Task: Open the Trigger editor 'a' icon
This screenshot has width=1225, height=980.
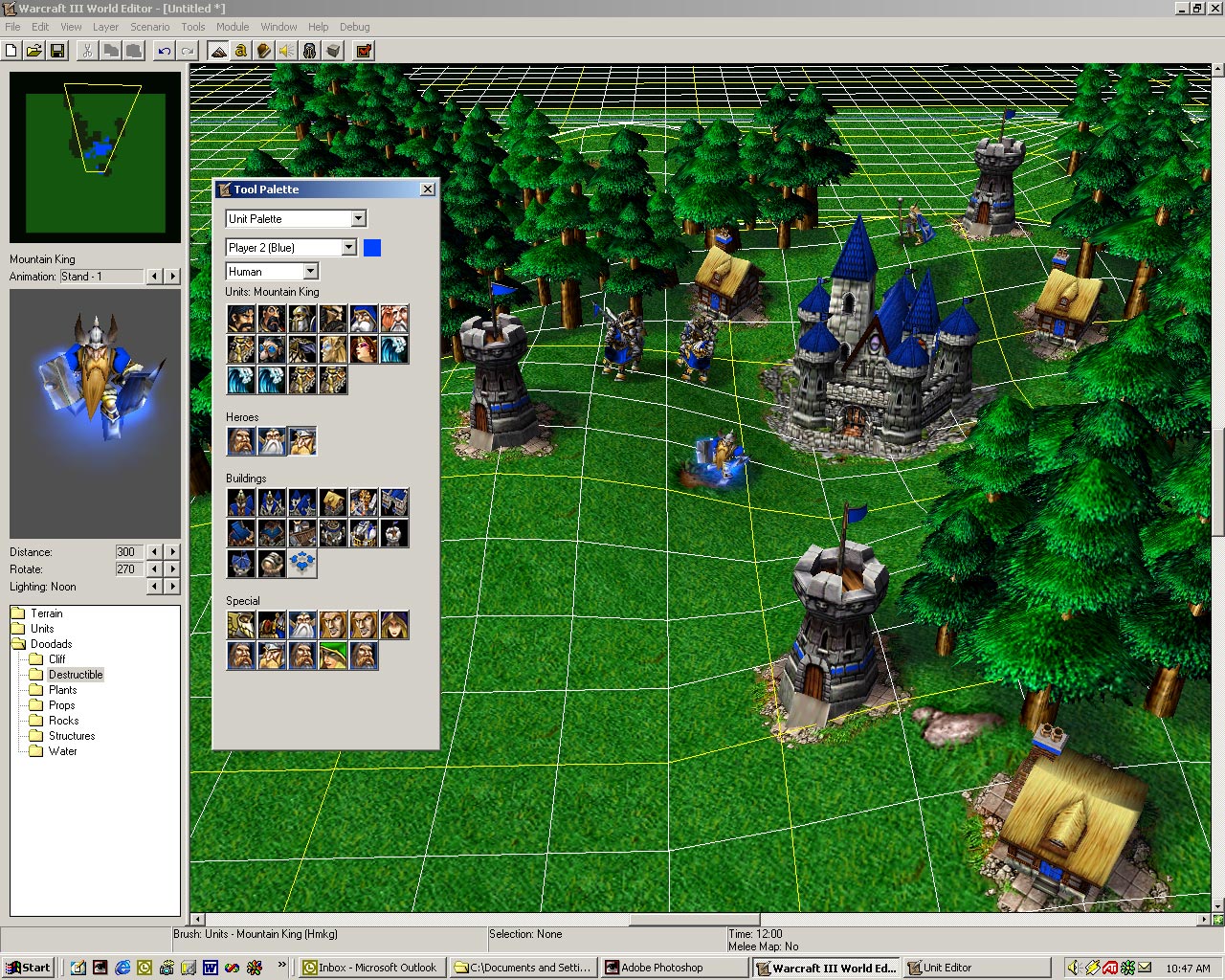Action: [x=241, y=51]
